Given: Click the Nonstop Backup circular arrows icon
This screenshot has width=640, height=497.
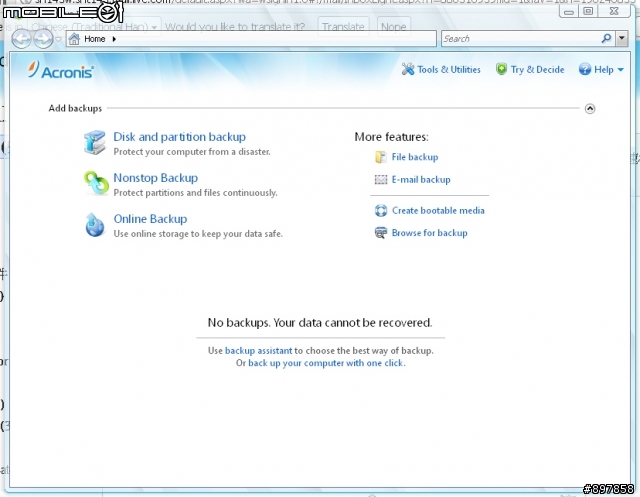Looking at the screenshot, I should point(96,183).
